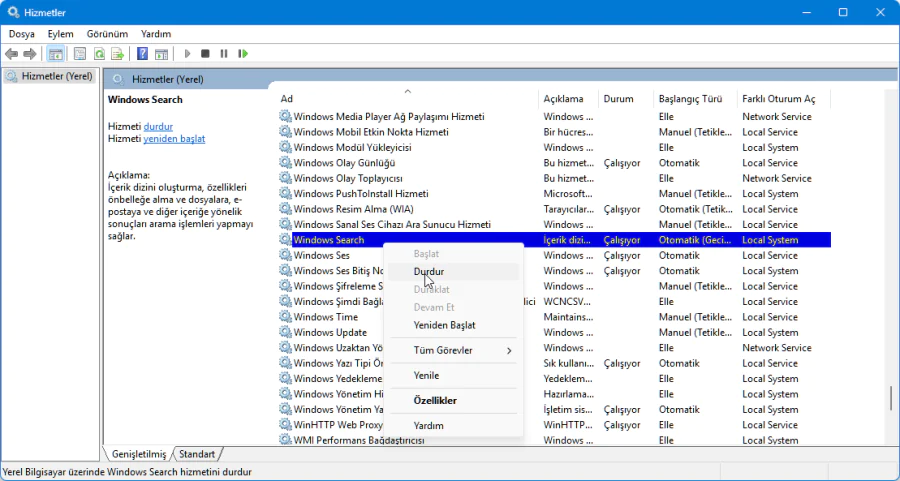Click the Windows Search name in the highlighted row
900x481 pixels.
[x=329, y=240]
